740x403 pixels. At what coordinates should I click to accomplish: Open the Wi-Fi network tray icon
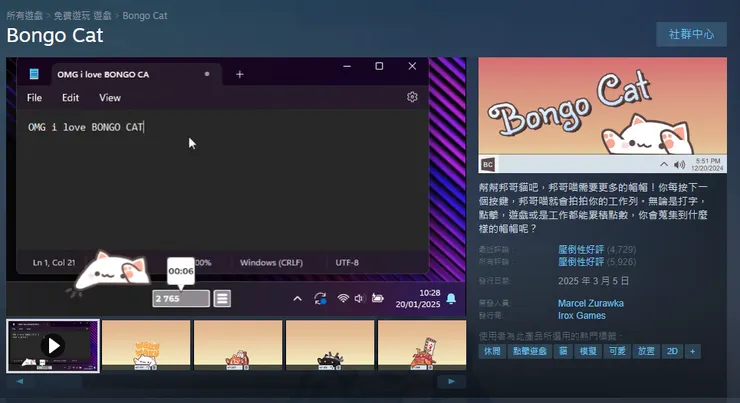click(x=343, y=298)
